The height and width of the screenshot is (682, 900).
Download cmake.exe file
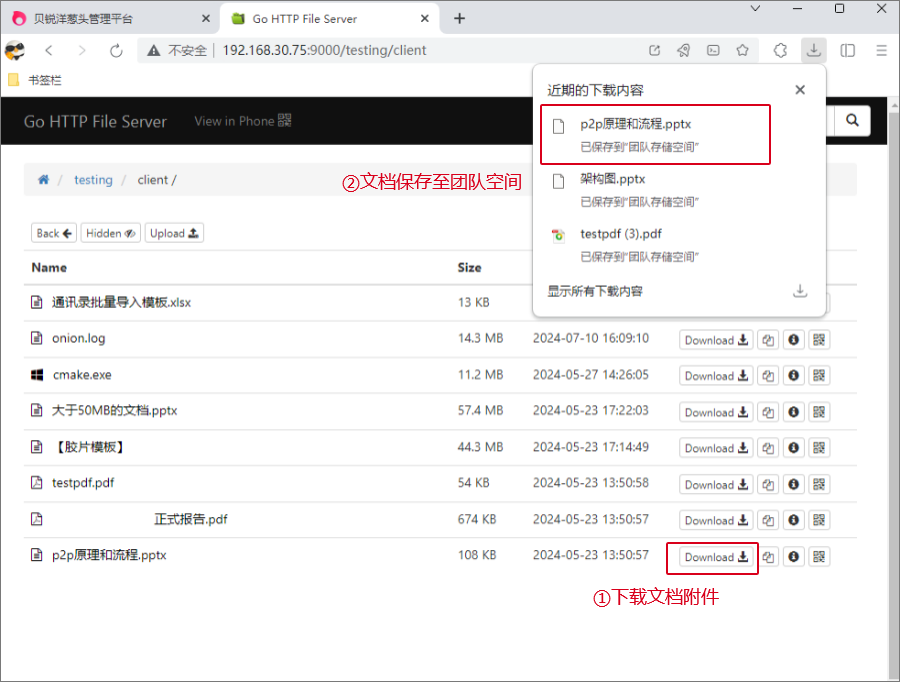click(x=716, y=375)
